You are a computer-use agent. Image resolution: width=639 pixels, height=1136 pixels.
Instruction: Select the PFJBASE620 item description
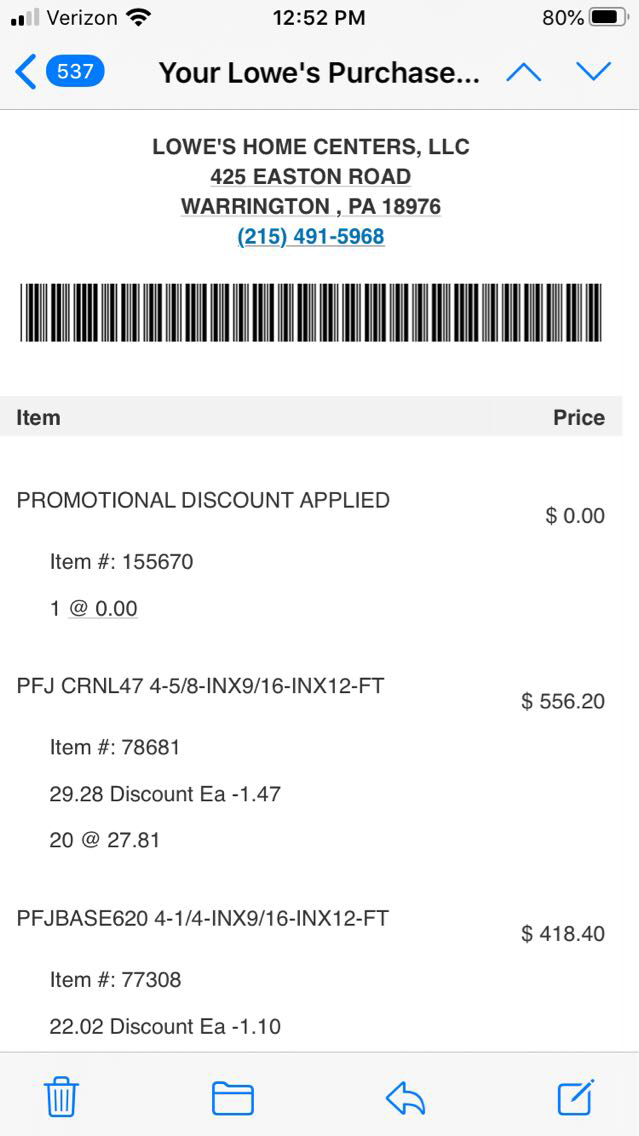tap(203, 919)
